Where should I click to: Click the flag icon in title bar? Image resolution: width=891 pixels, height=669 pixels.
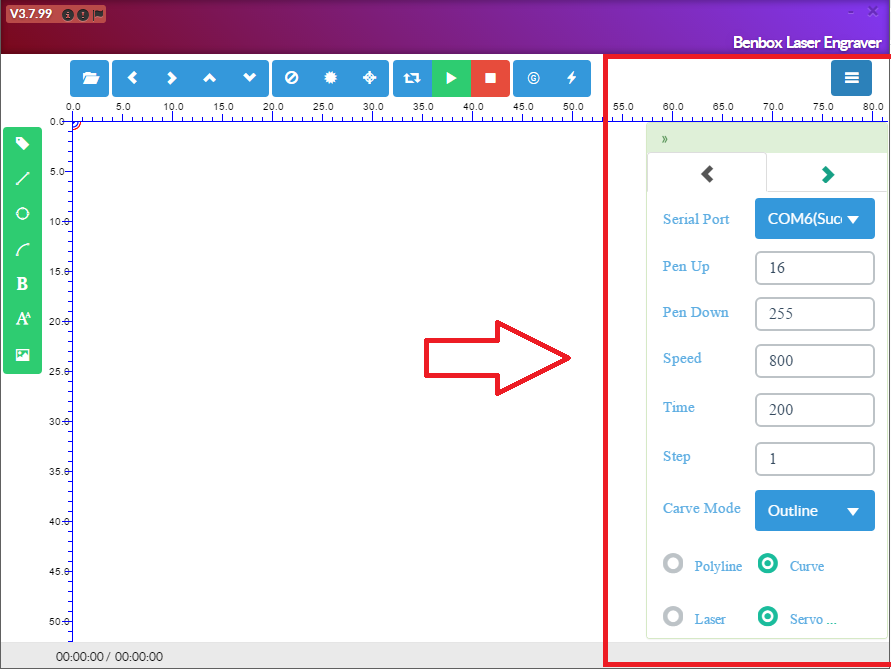[x=98, y=15]
